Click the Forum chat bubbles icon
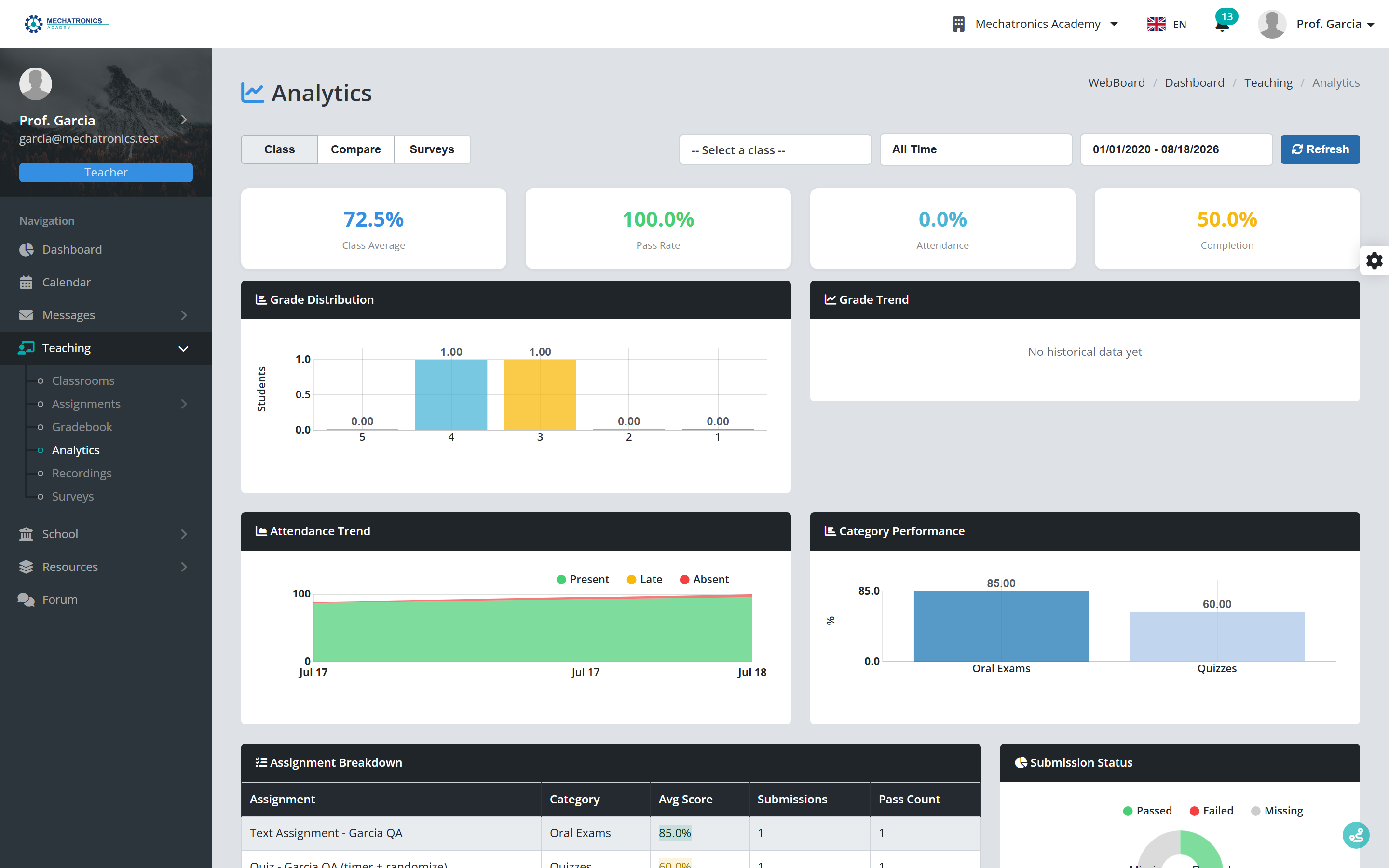1389x868 pixels. (x=27, y=599)
